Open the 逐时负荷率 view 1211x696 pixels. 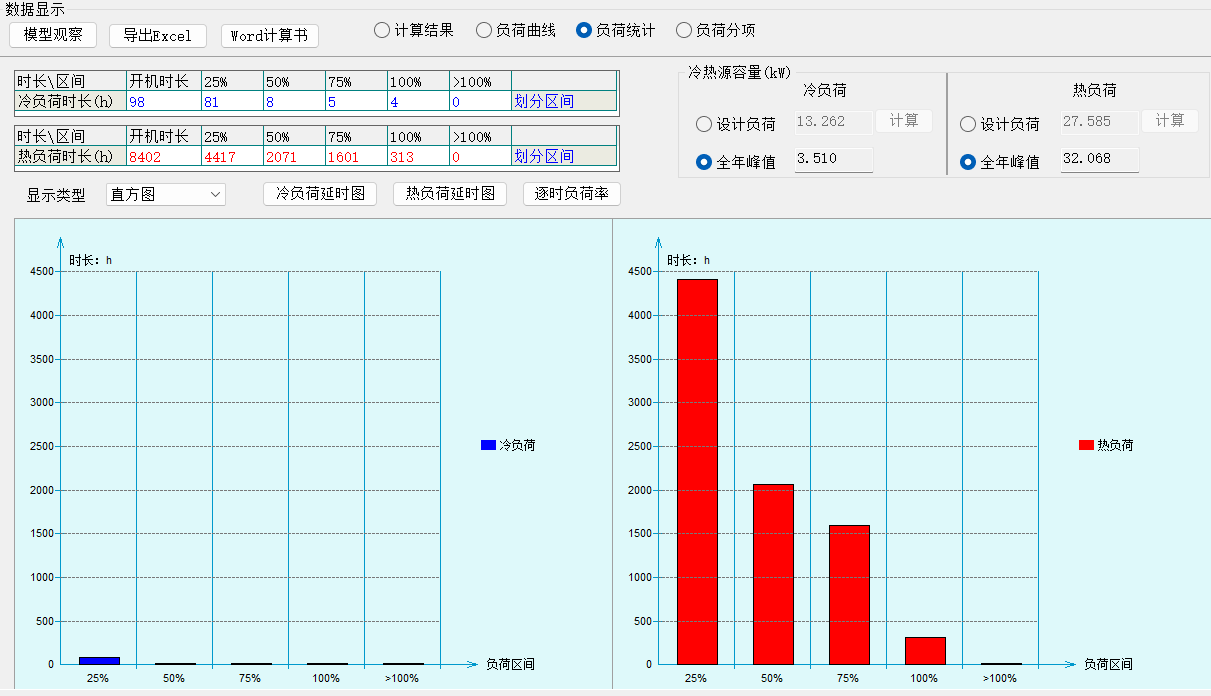(571, 194)
